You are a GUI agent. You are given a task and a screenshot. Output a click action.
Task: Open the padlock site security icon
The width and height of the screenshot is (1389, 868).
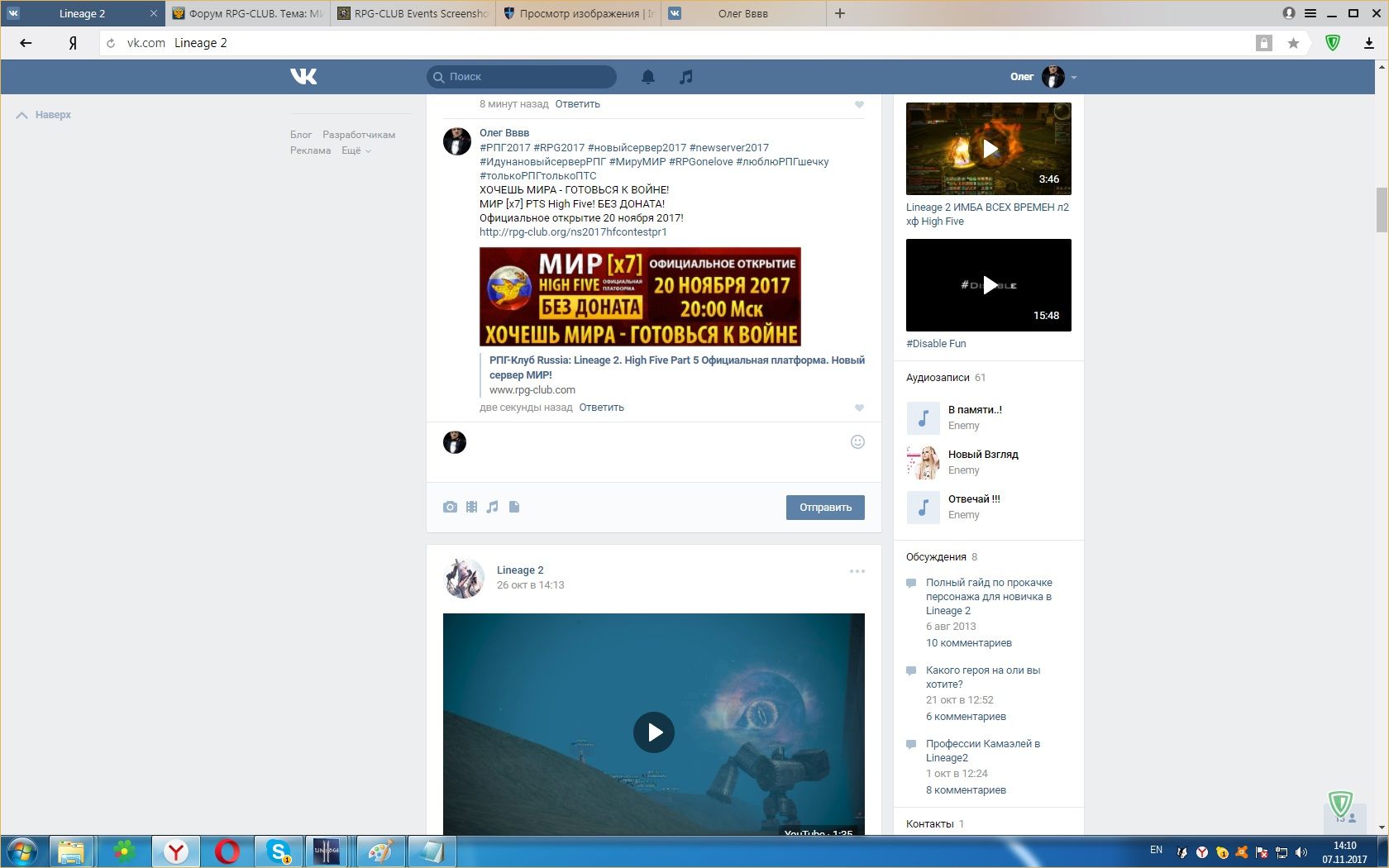pyautogui.click(x=1263, y=43)
